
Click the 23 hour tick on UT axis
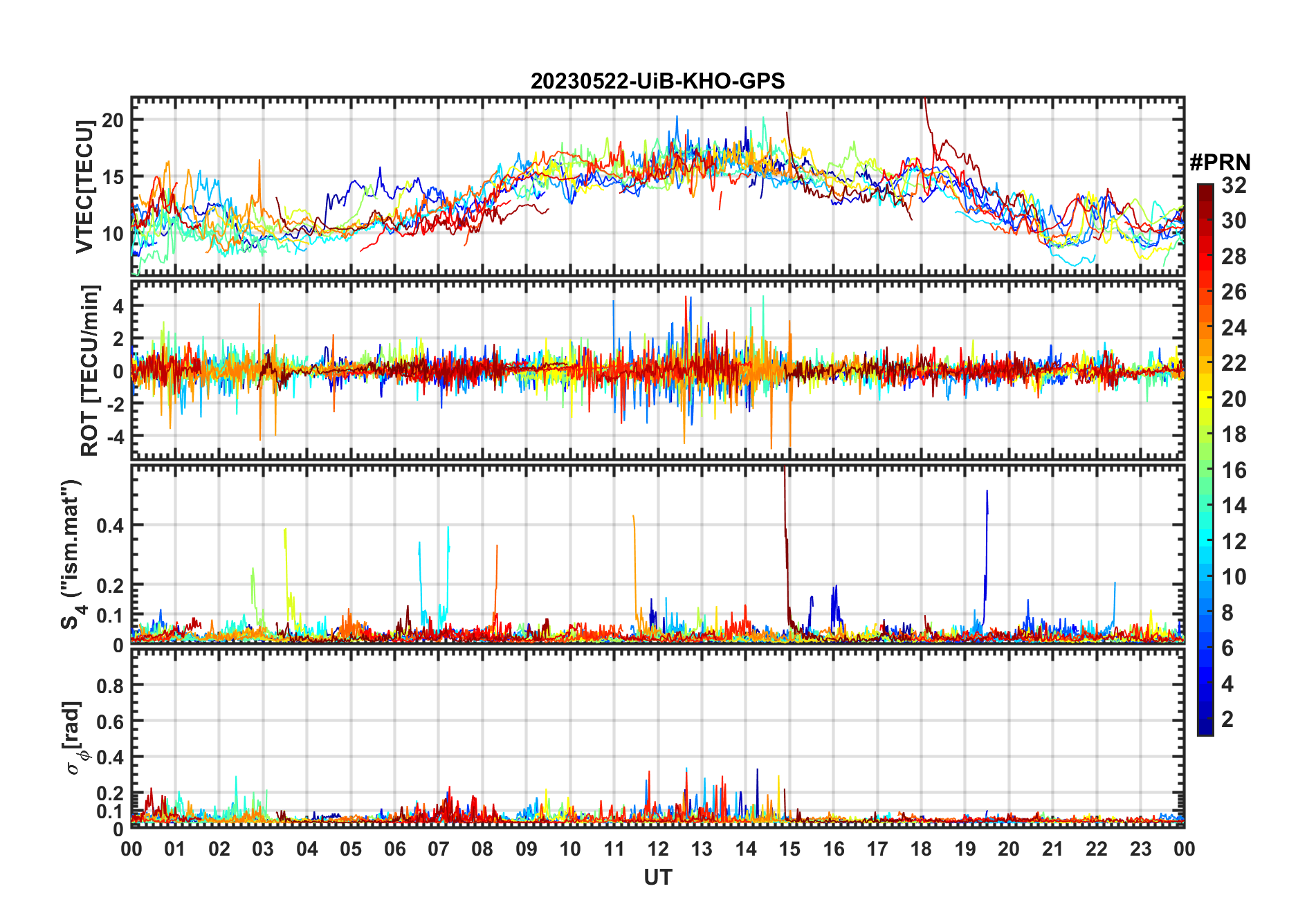[1140, 849]
